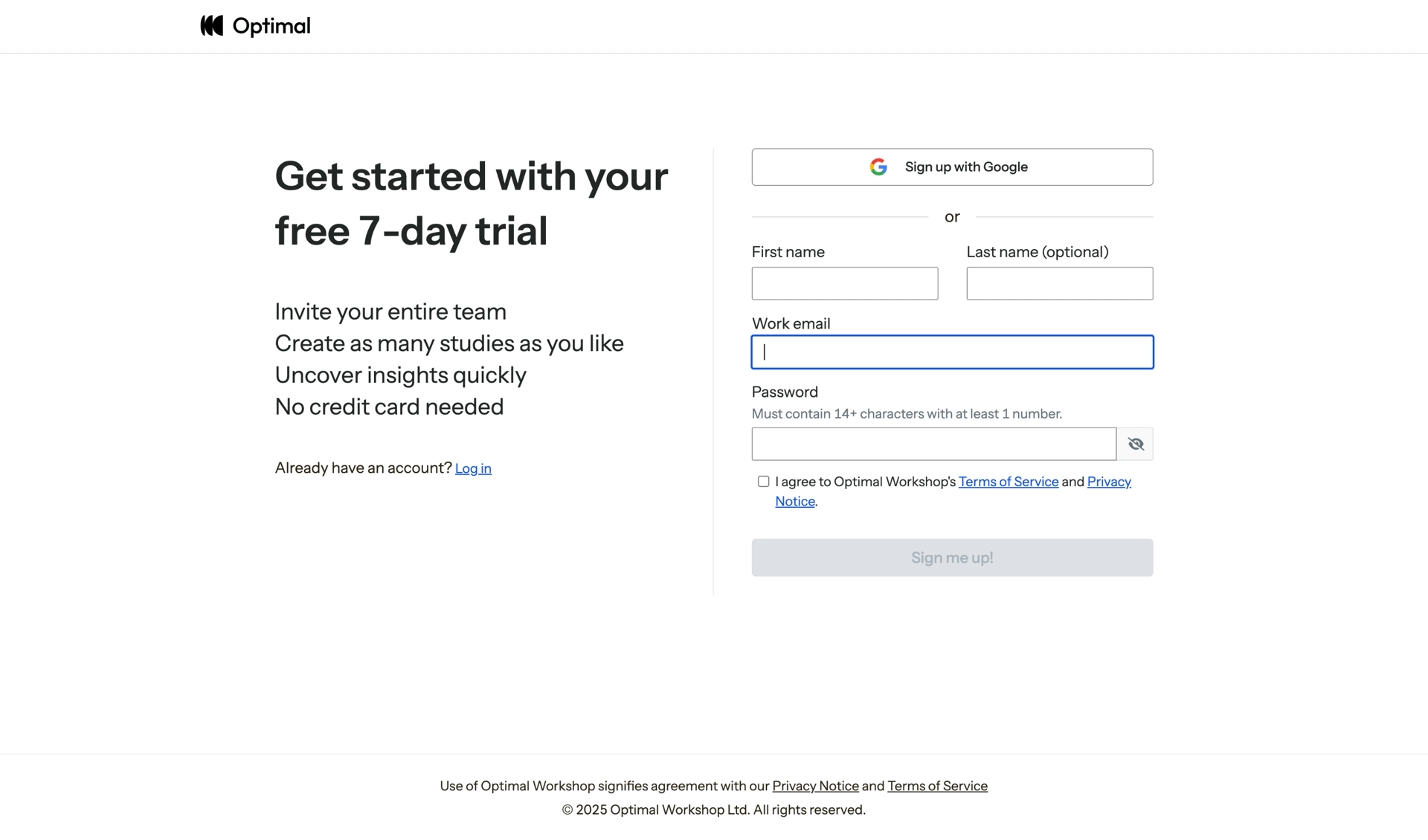Viewport: 1428px width, 840px height.
Task: Focus the Last name input field
Action: (1059, 283)
